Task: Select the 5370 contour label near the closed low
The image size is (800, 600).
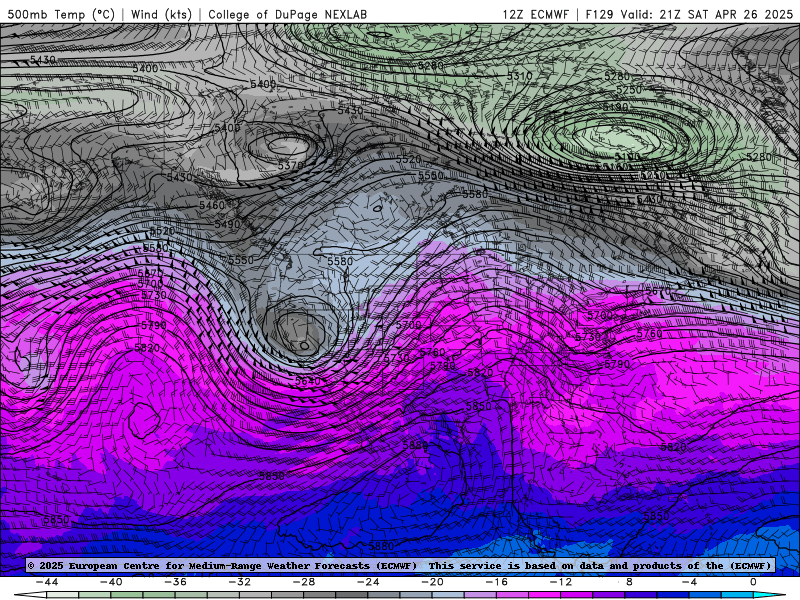Action: click(x=291, y=165)
